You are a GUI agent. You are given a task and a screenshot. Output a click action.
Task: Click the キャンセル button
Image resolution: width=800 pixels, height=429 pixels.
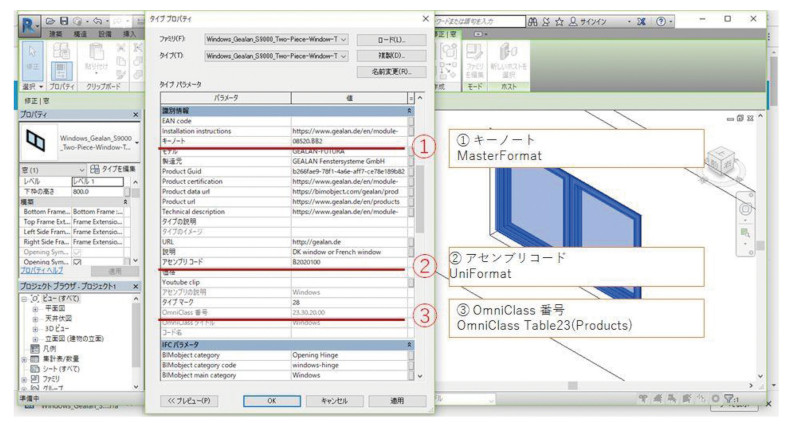335,401
